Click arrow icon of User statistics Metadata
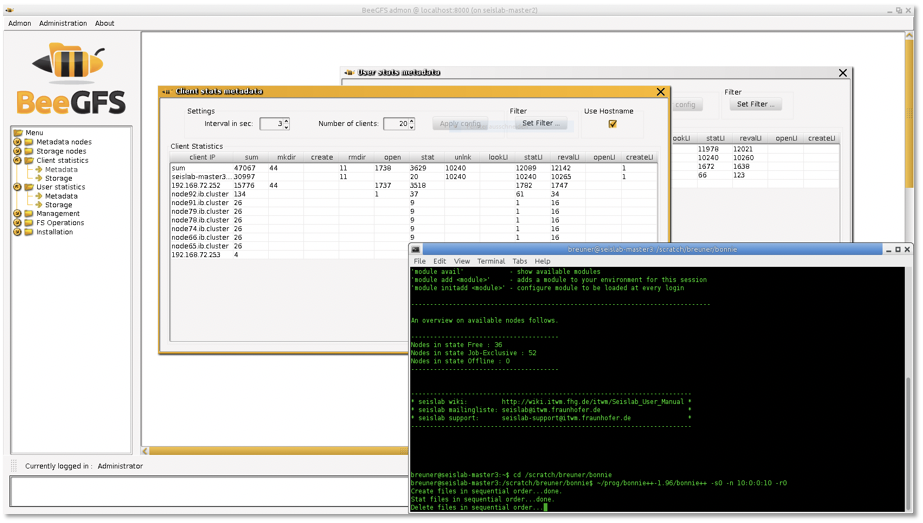This screenshot has width=923, height=523. (39, 196)
